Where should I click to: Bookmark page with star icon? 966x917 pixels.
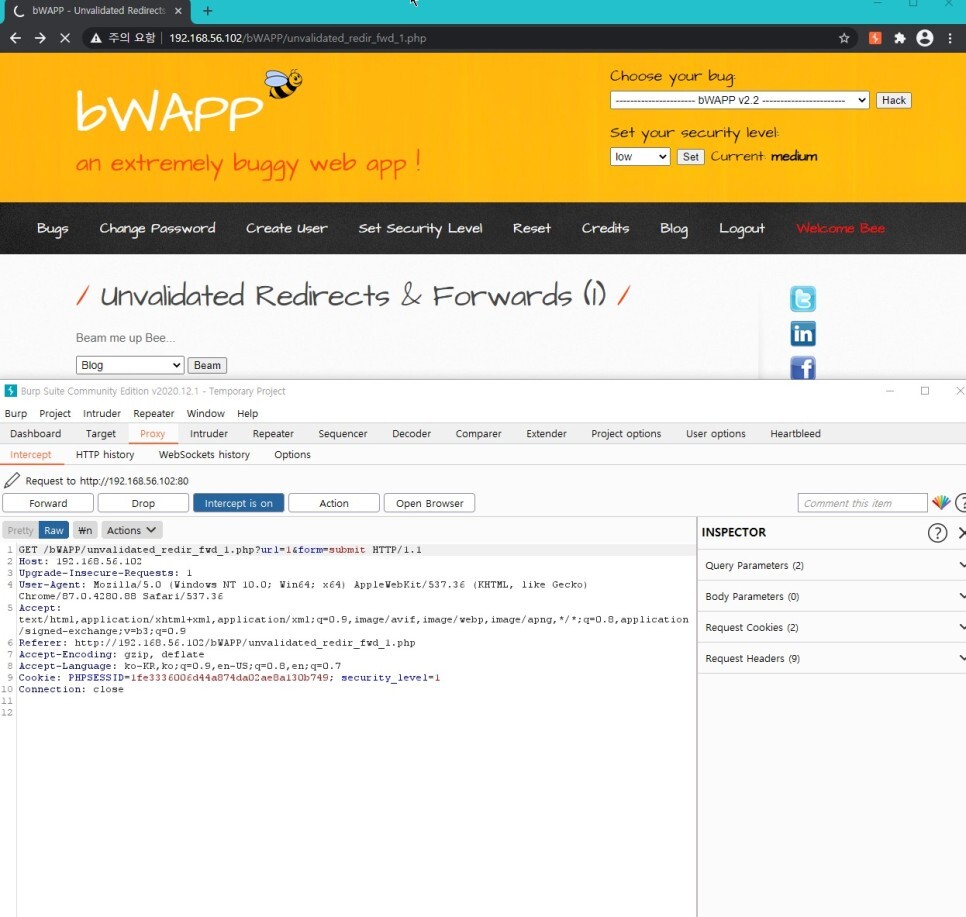(844, 38)
